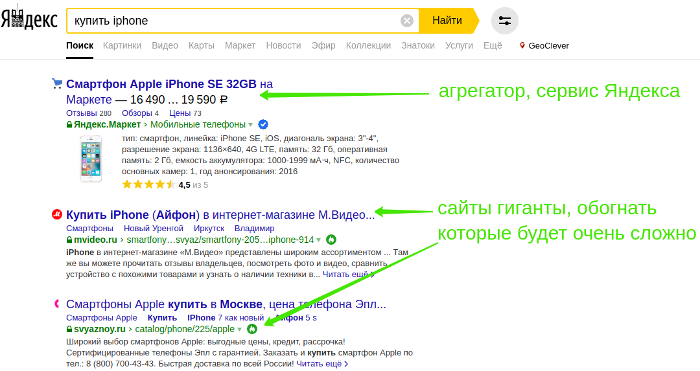Open the Мобильные телефоны breadcrumb link
The image size is (700, 371).
pyautogui.click(x=198, y=125)
